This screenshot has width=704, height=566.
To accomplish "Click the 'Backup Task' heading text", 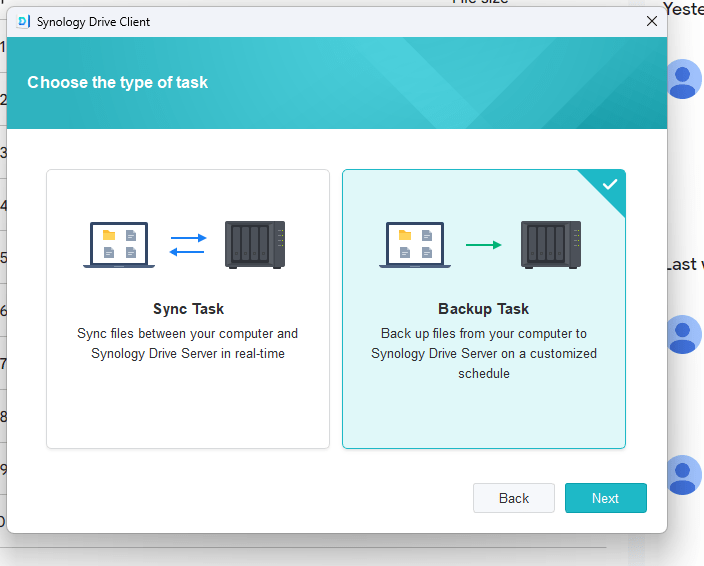I will coord(484,309).
